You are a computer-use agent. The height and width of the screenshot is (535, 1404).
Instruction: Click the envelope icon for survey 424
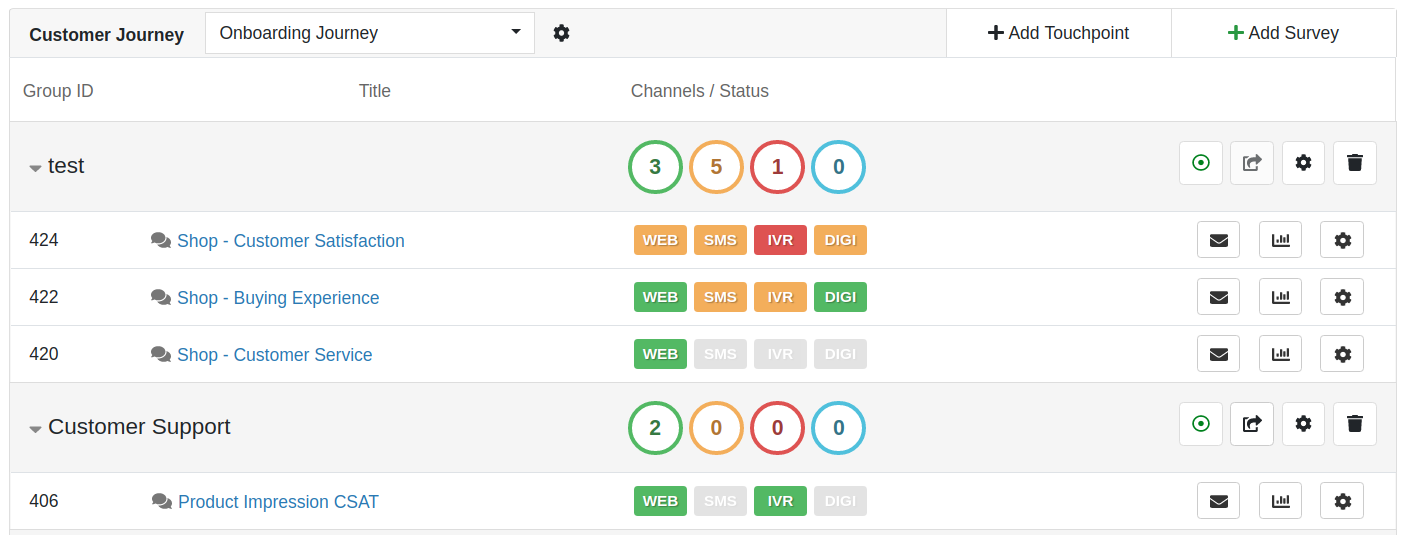(1218, 240)
